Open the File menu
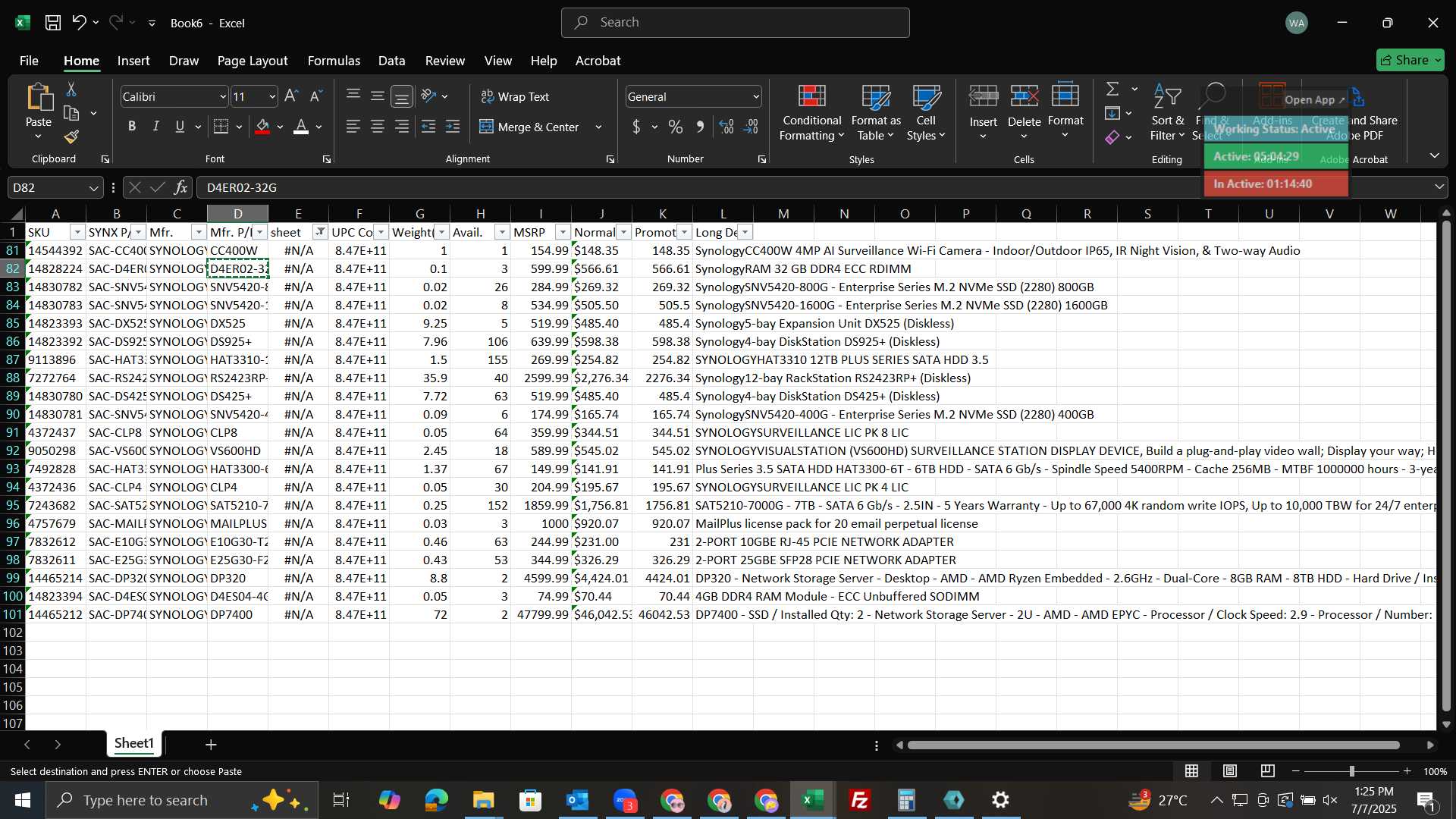 tap(29, 61)
